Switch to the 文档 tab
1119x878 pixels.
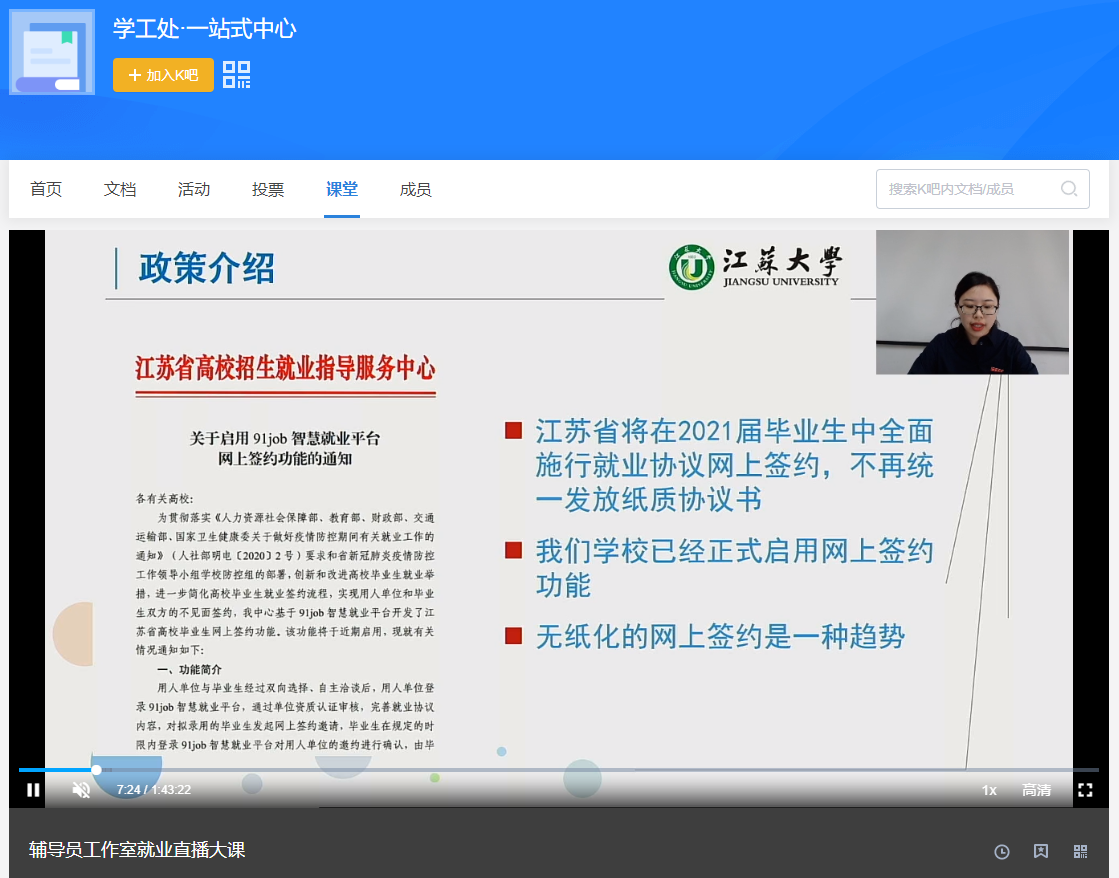coord(120,189)
